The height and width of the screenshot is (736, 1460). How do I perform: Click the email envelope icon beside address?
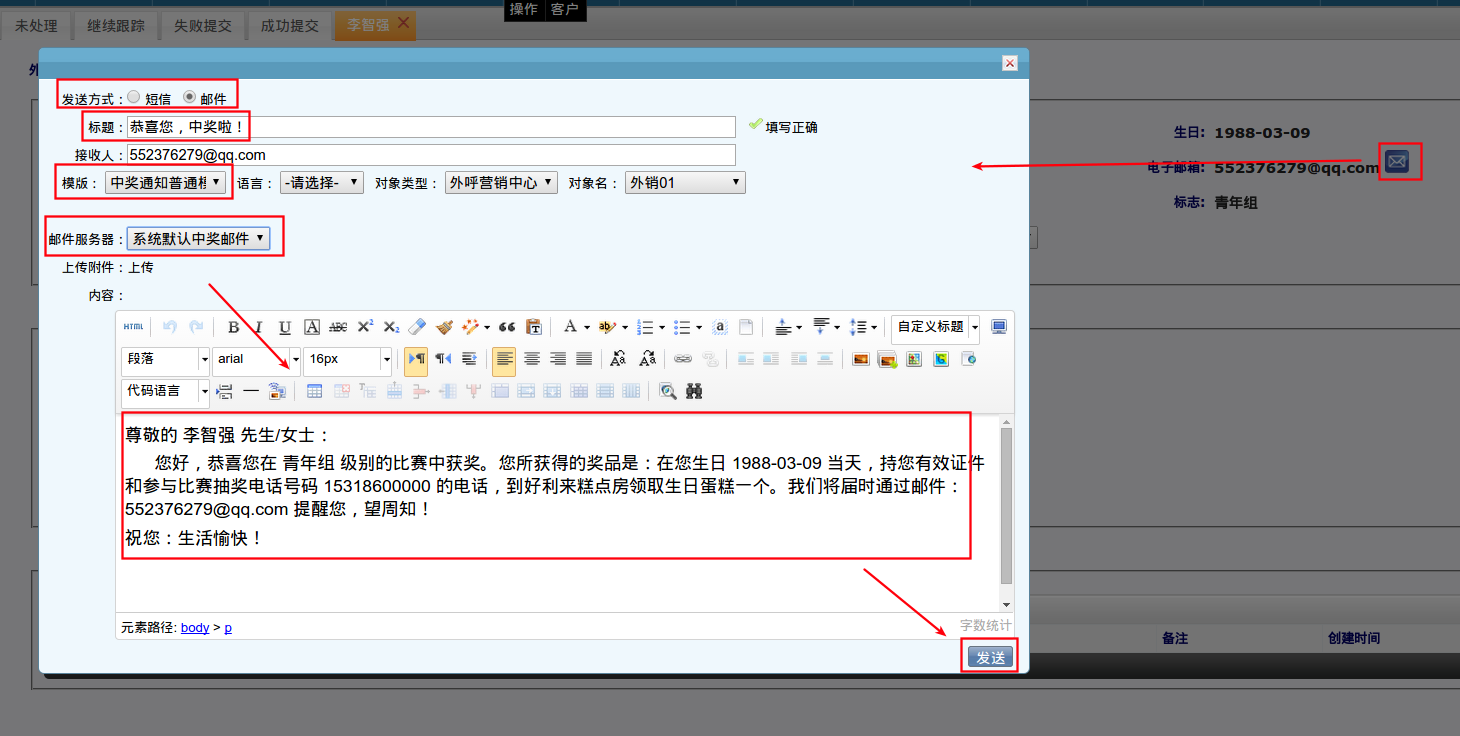pos(1397,161)
